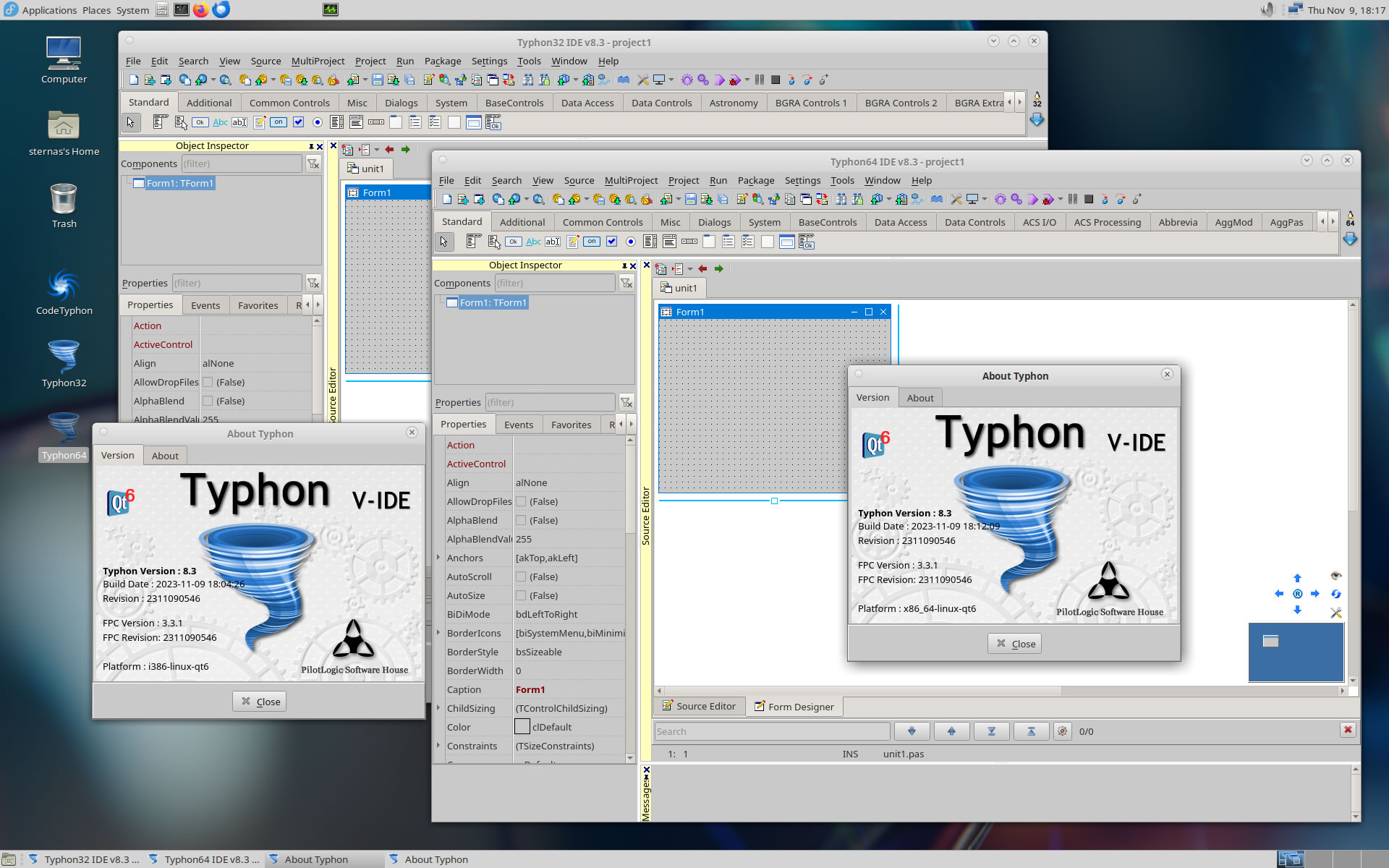Click Color clDefault swatch in inspector

pyautogui.click(x=522, y=727)
